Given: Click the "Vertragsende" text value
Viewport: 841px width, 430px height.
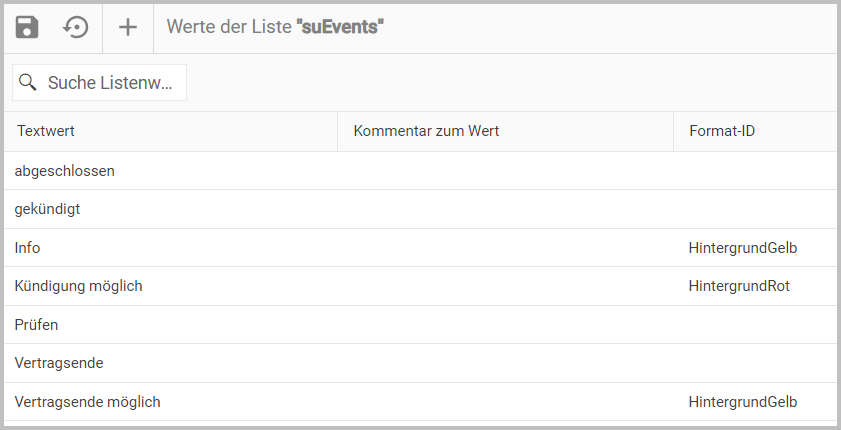Looking at the screenshot, I should pyautogui.click(x=59, y=363).
